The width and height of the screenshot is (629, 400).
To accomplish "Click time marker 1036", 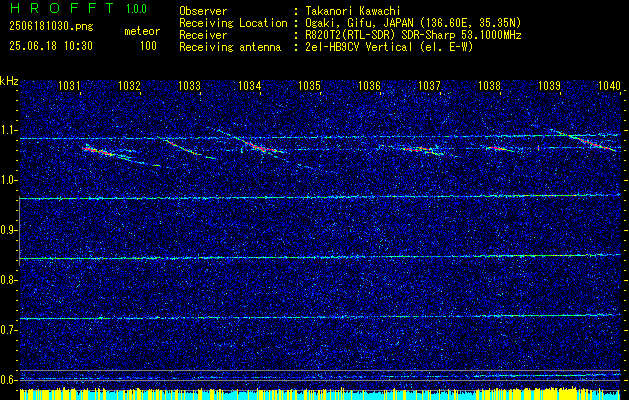I will 369,86.
